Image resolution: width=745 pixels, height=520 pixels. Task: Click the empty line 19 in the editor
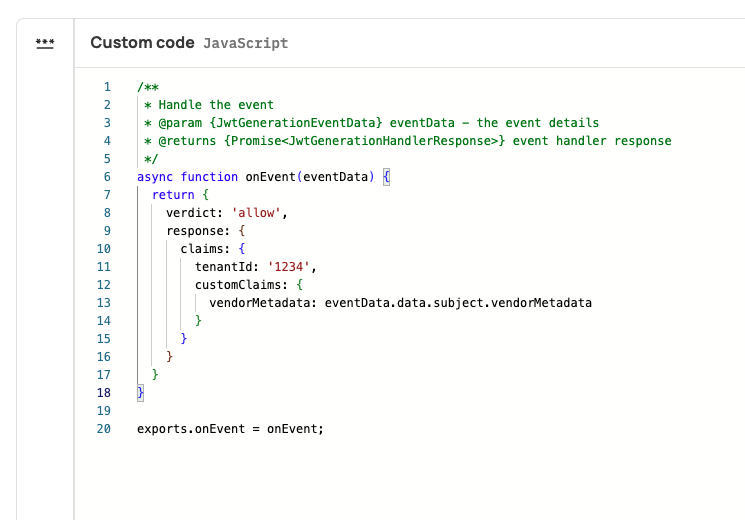(300, 411)
